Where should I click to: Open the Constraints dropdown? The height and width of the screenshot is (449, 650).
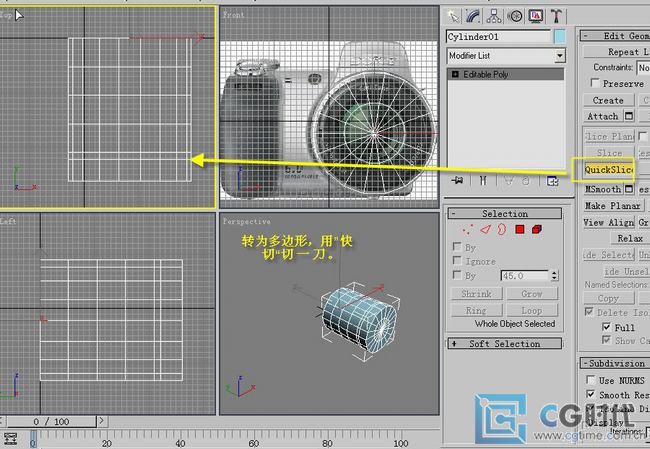point(643,68)
